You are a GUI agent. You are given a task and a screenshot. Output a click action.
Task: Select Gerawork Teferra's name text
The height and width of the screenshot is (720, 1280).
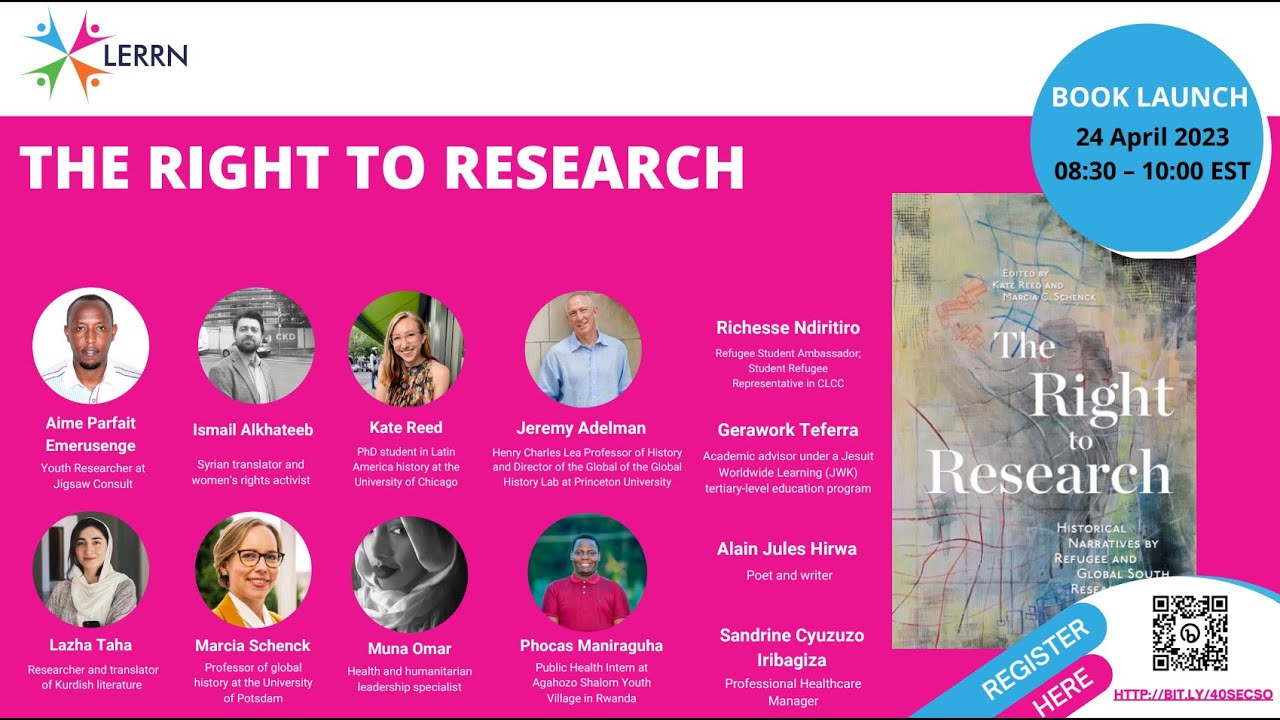(788, 430)
